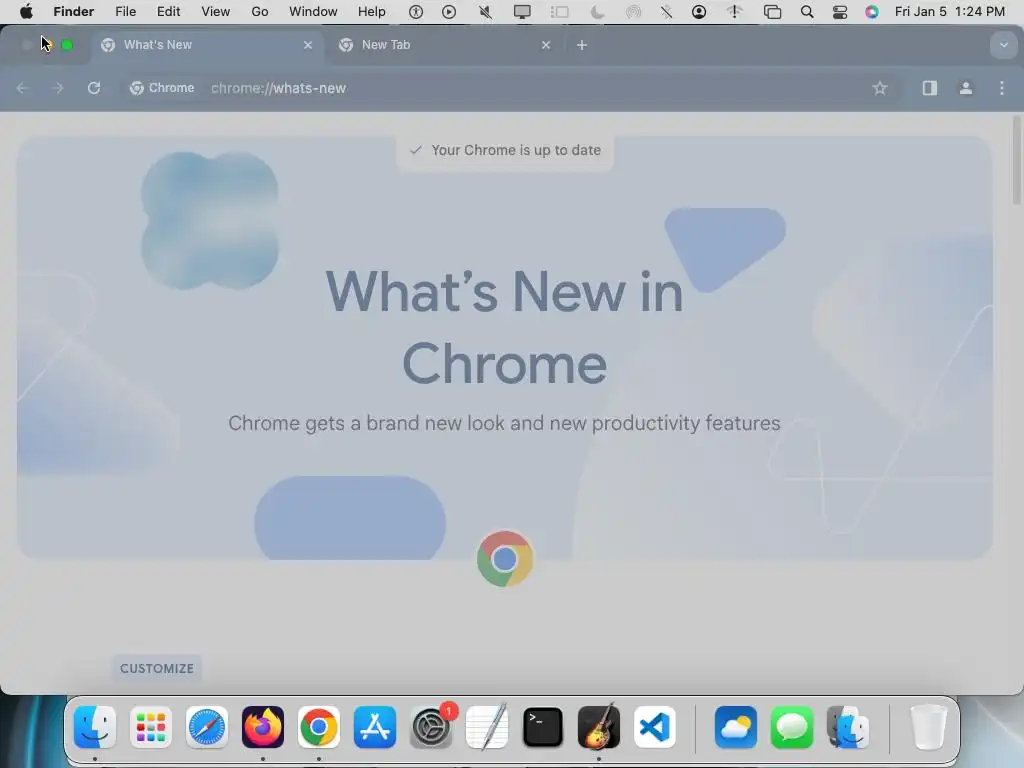Bookmark this page with the star icon
The image size is (1024, 768).
(880, 88)
